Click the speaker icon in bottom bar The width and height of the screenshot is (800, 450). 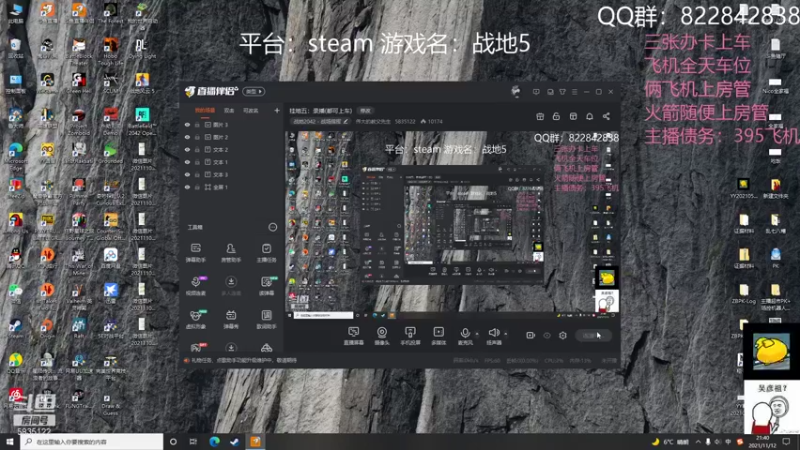click(493, 333)
